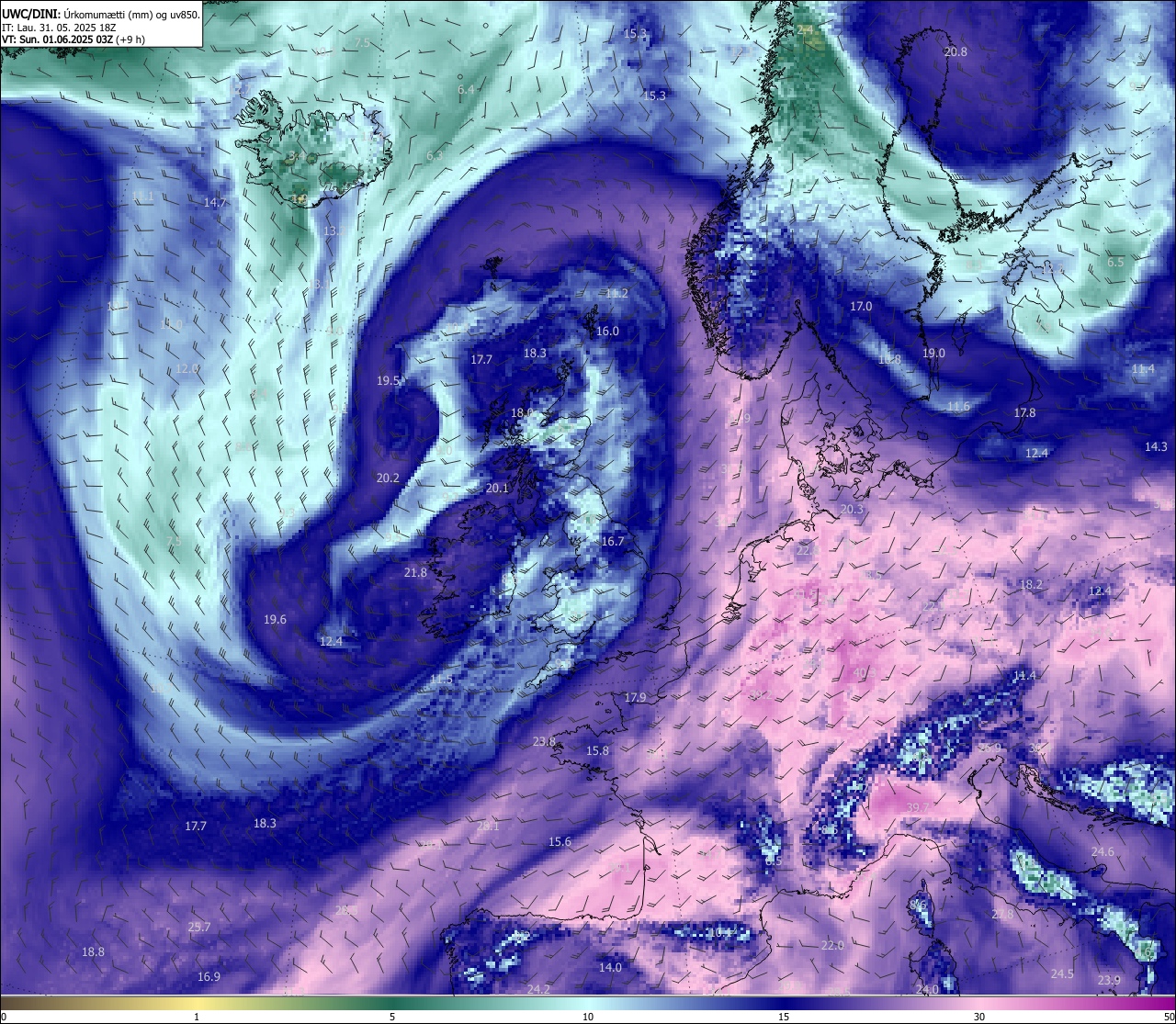Click the UWC/DINI Úrkomumætti title text
Viewport: 1176px width, 1024px height.
pyautogui.click(x=101, y=14)
